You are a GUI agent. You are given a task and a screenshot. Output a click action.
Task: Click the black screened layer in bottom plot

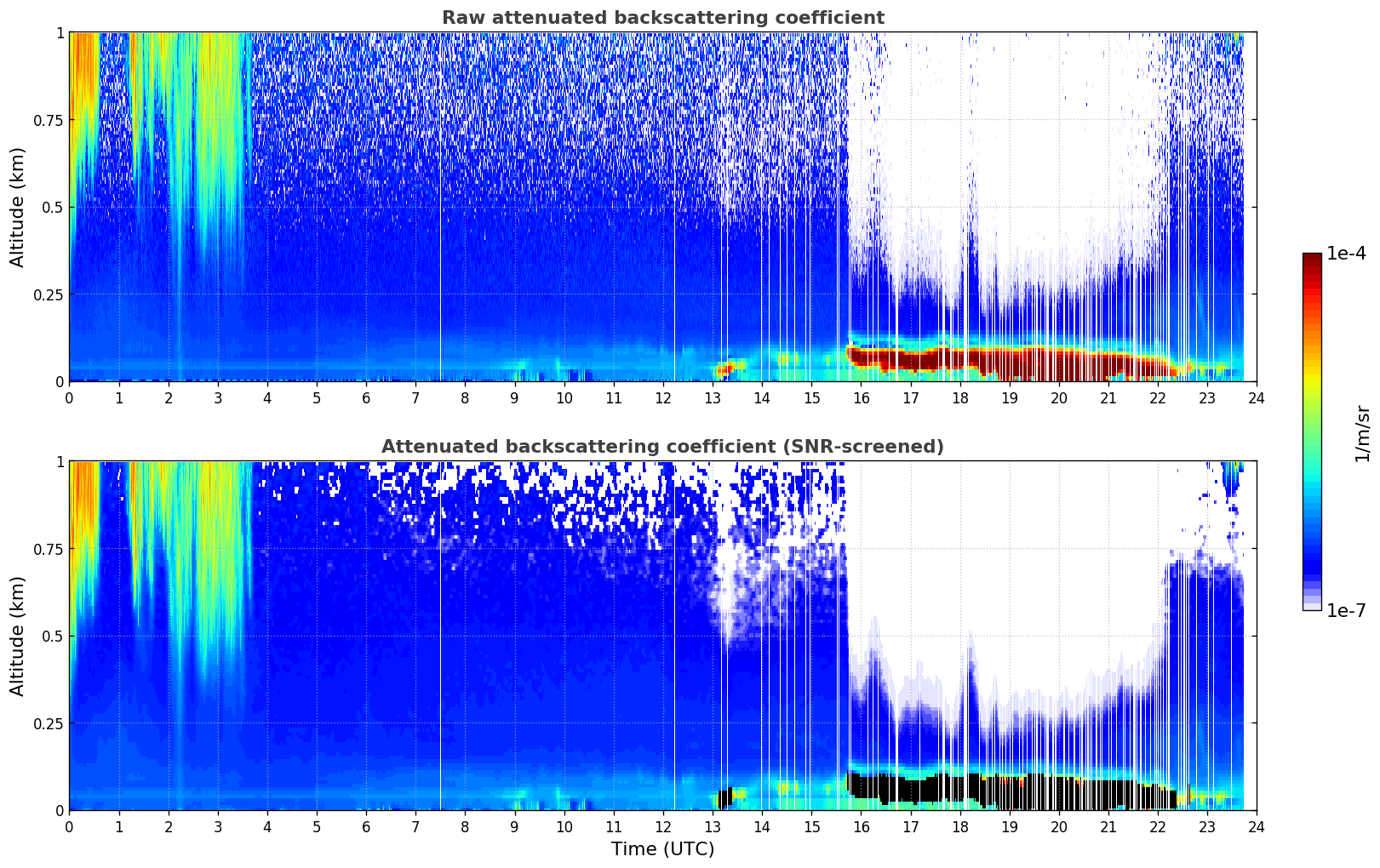pos(1022,791)
